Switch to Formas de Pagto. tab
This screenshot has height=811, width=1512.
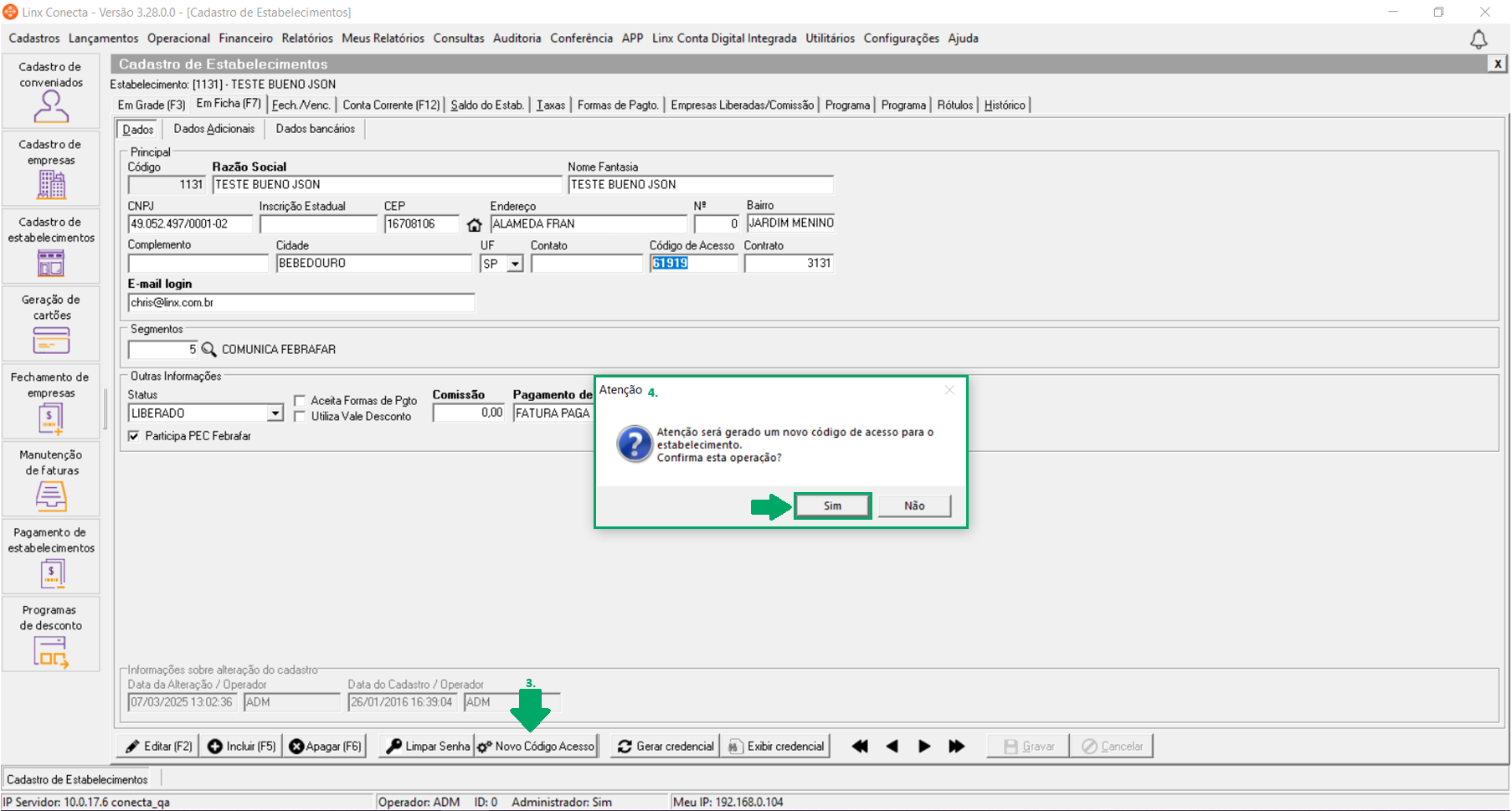pos(618,105)
